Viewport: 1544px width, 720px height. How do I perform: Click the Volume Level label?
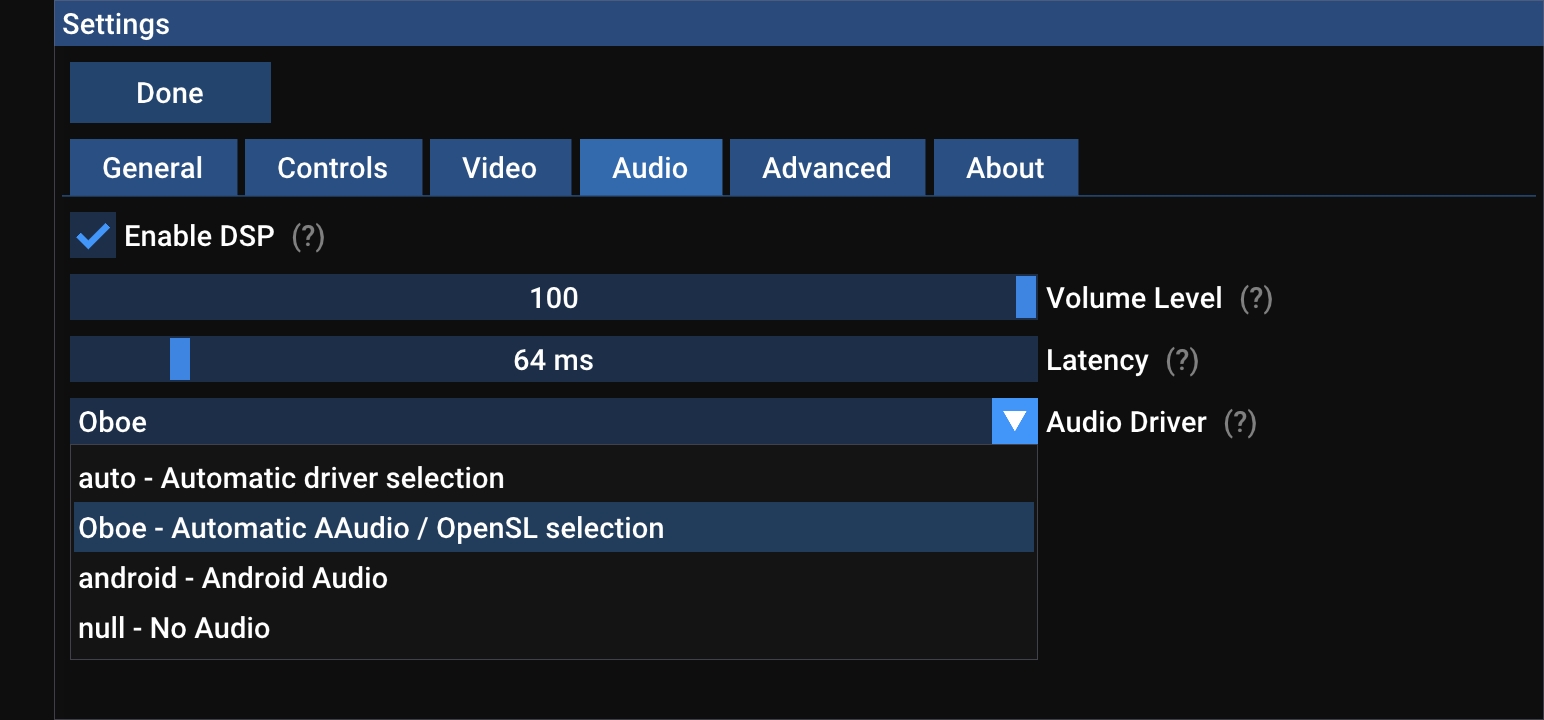coord(1134,298)
